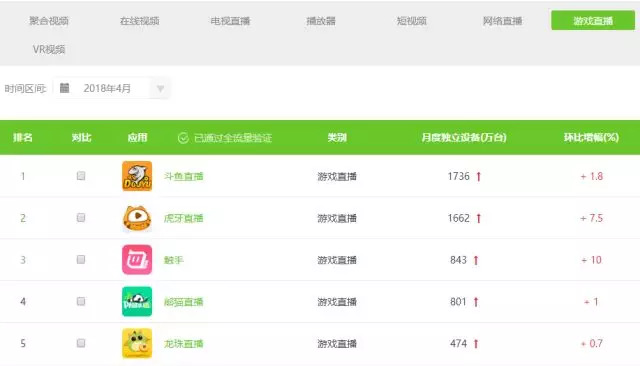This screenshot has height=366, width=640.
Task: Open the 触手 app name link
Action: [x=173, y=260]
